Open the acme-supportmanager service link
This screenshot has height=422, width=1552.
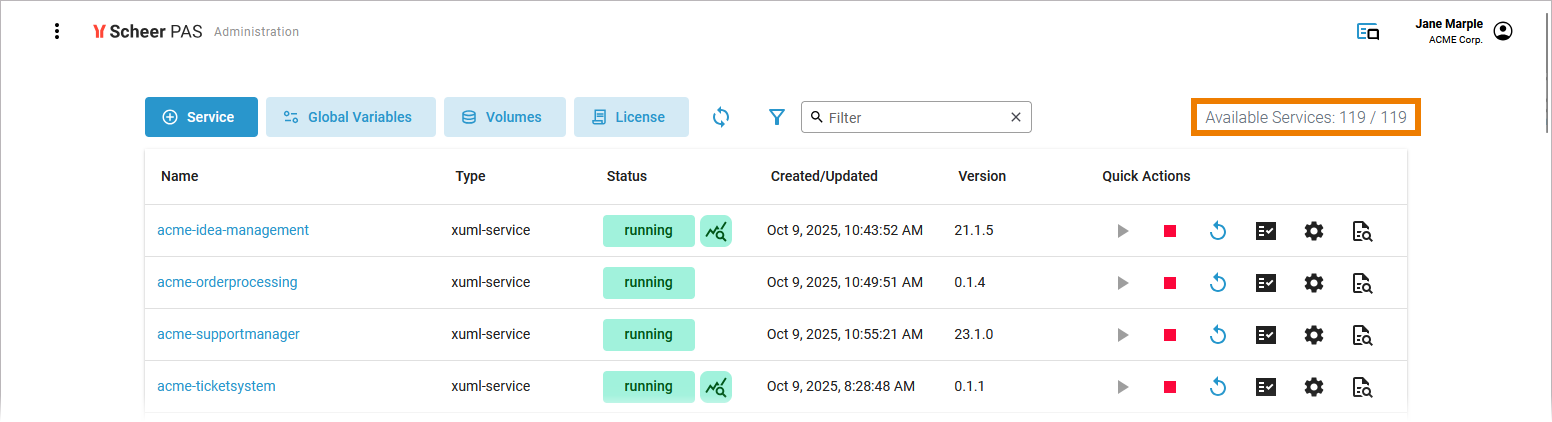228,335
